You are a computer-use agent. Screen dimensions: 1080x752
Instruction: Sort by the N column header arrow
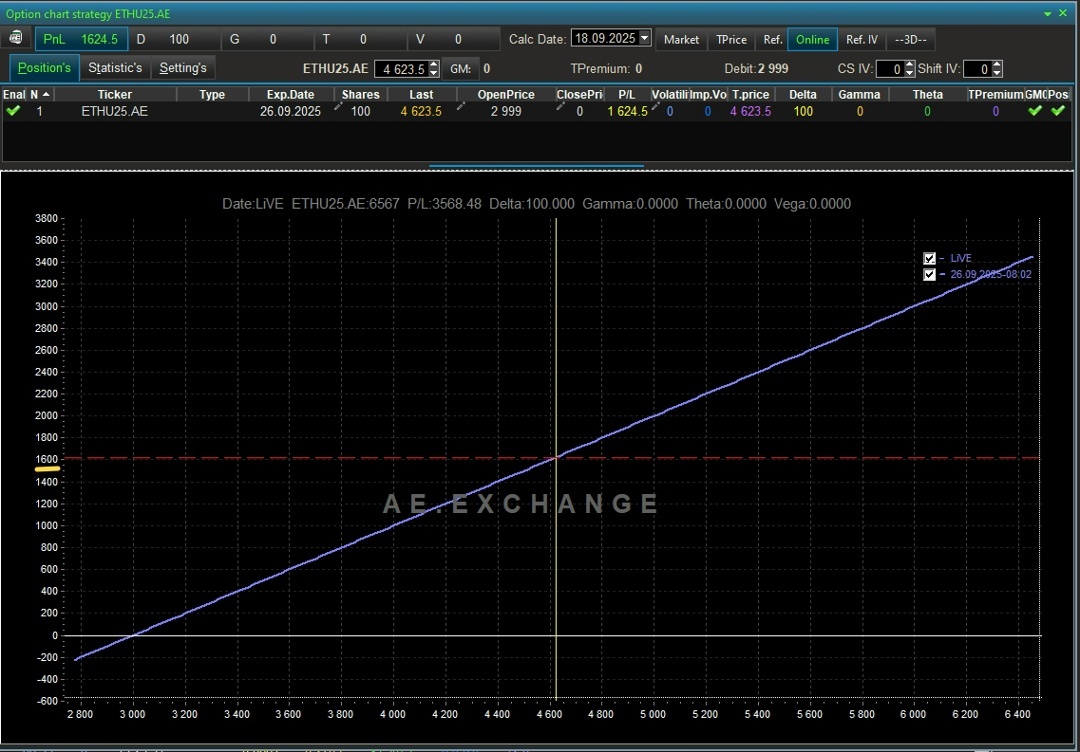click(46, 94)
